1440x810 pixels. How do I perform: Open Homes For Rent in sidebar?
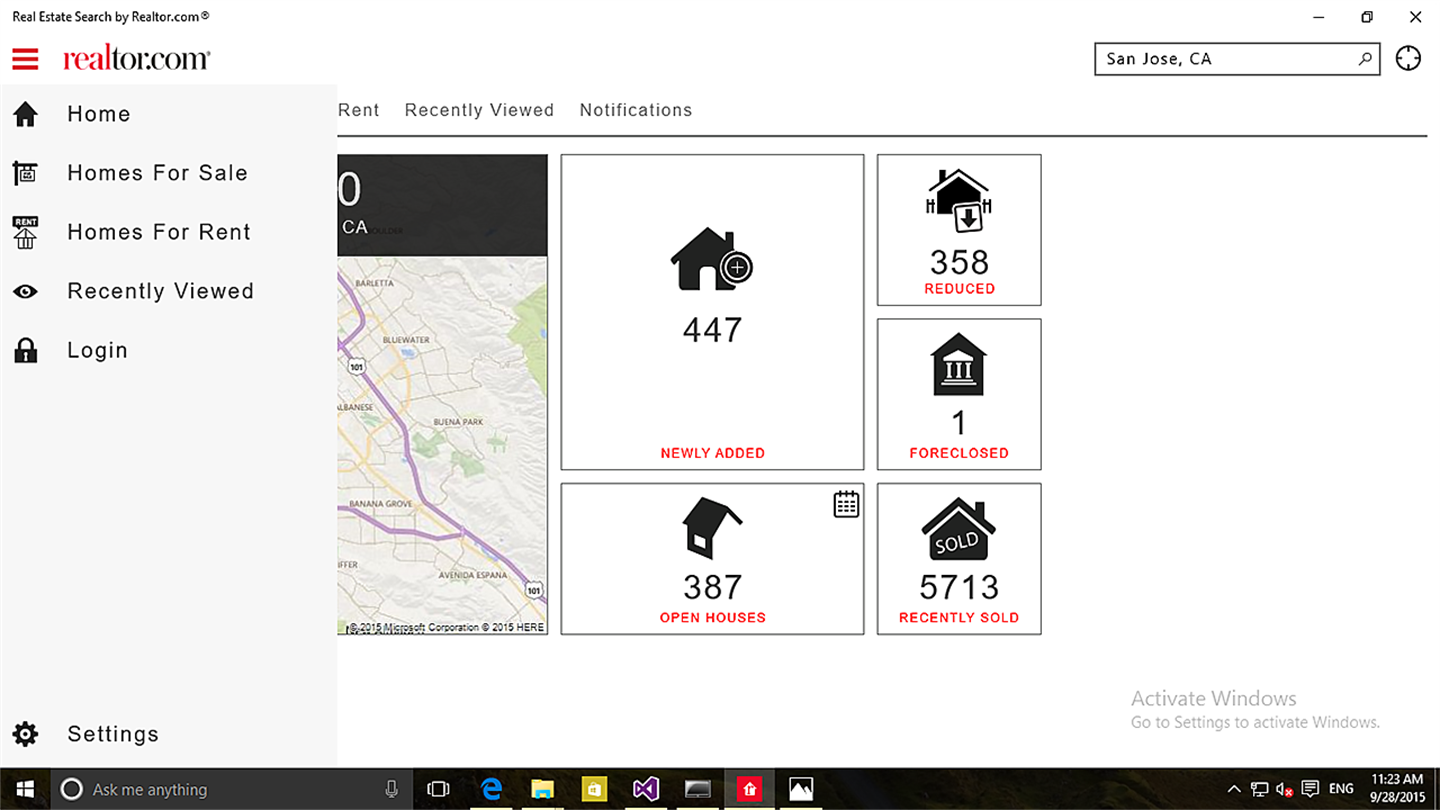pyautogui.click(x=168, y=232)
